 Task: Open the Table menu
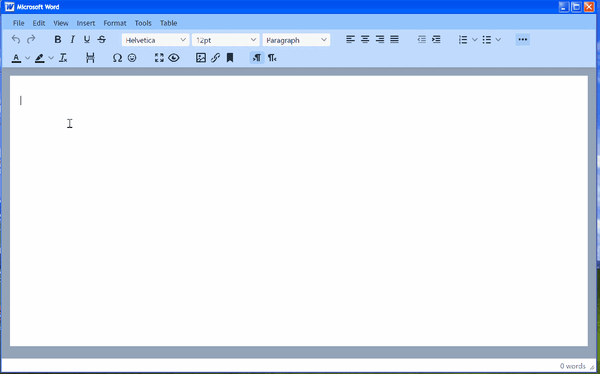168,23
